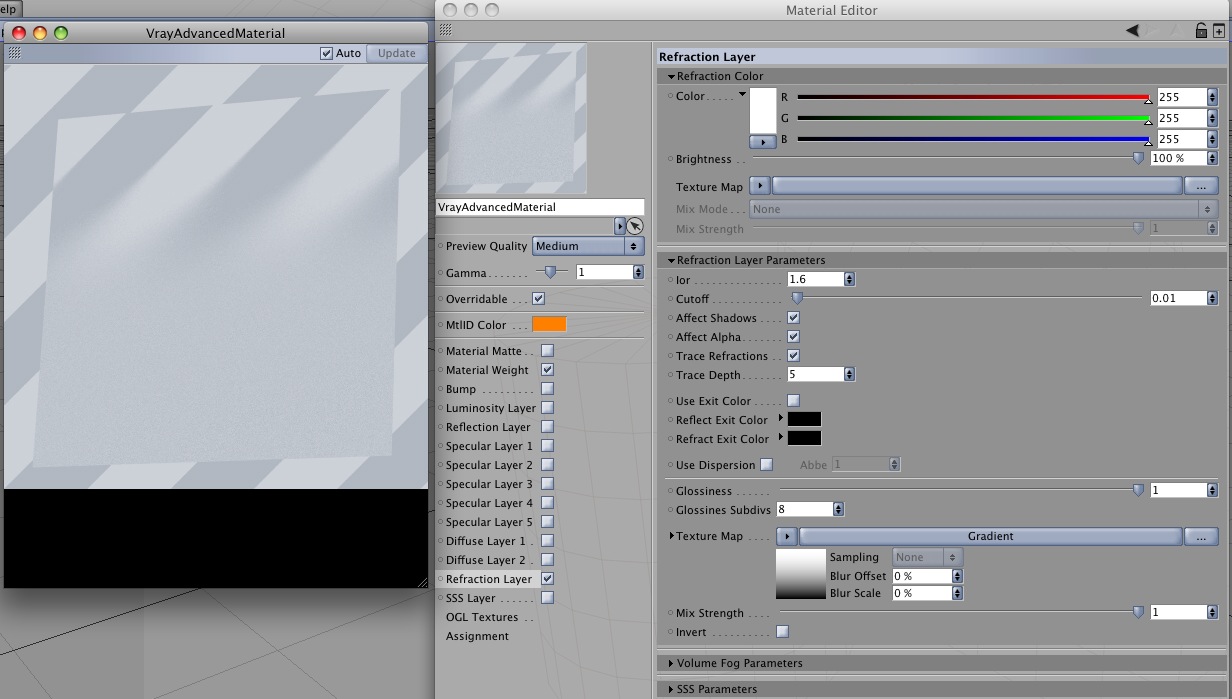Expand the SSS Parameters section

(670, 689)
